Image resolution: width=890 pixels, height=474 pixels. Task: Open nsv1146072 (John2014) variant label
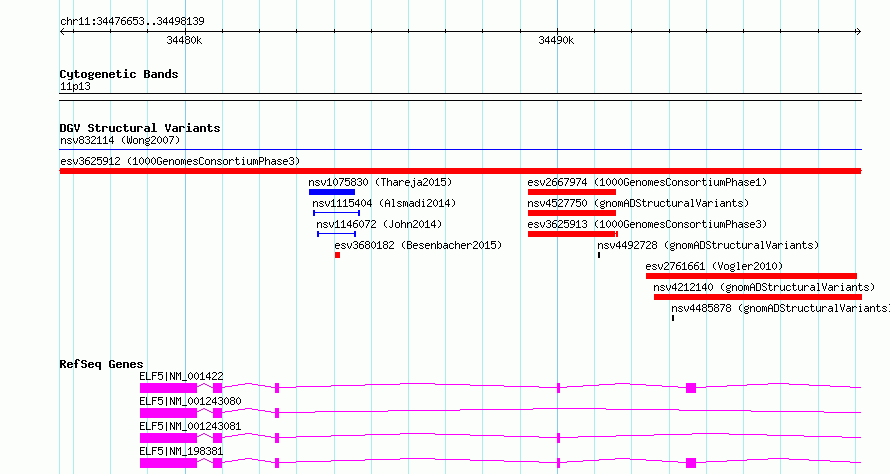[379, 224]
